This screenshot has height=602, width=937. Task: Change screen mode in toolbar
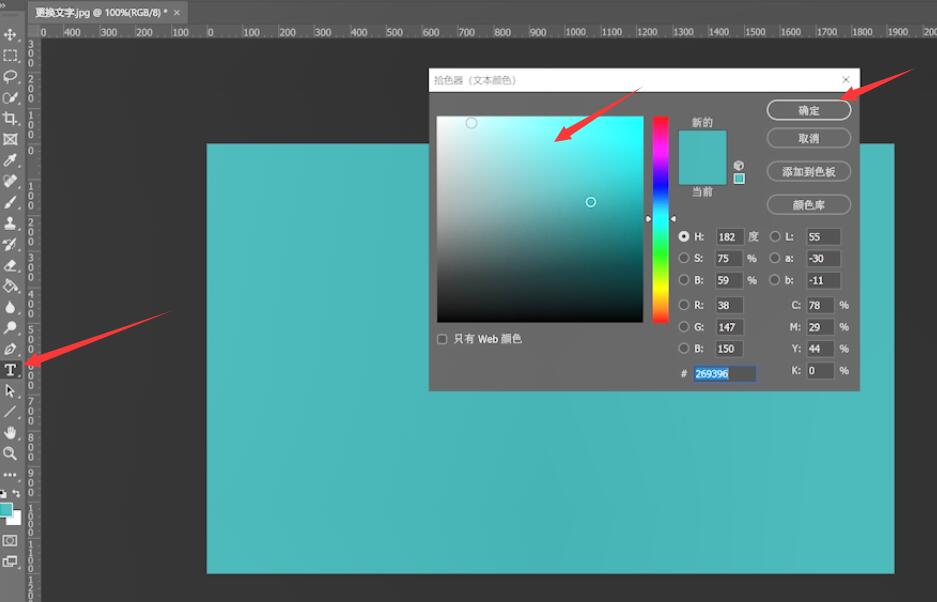pos(10,561)
